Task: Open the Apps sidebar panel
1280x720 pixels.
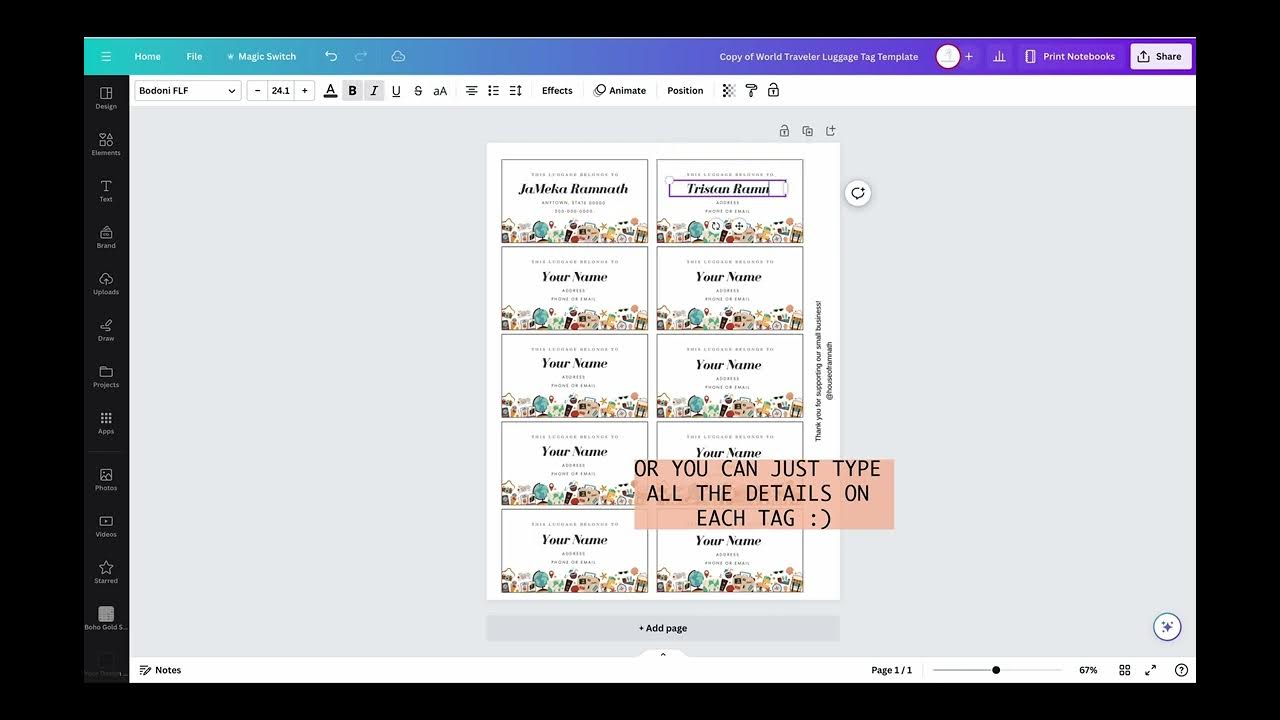Action: pos(106,423)
